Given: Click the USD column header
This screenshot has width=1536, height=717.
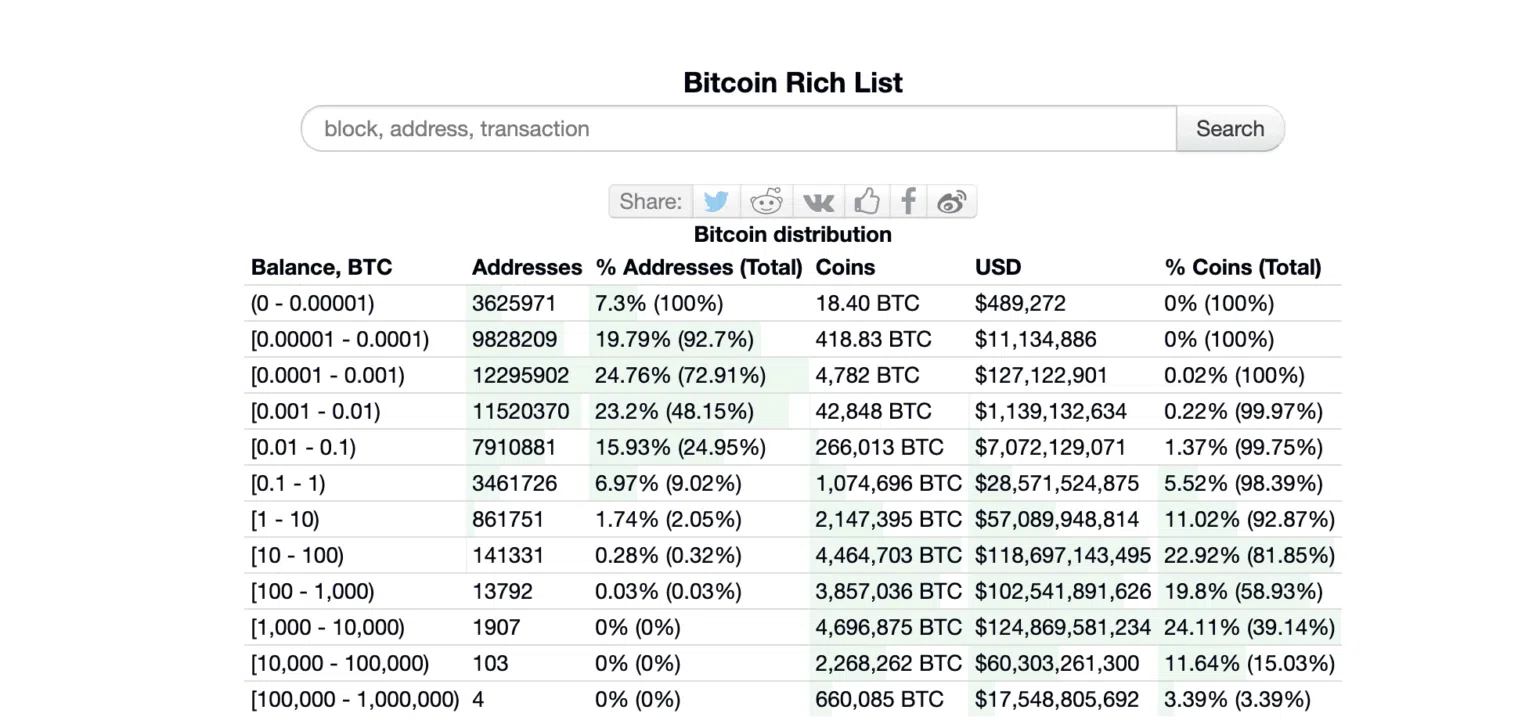Looking at the screenshot, I should pyautogui.click(x=998, y=267).
